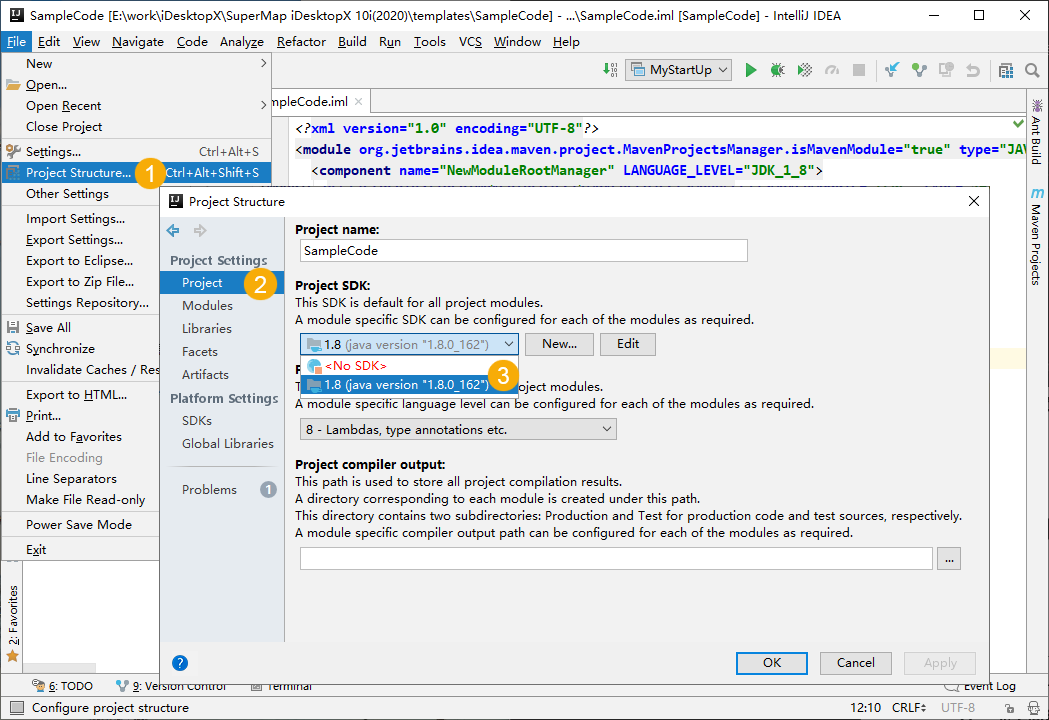Expand the project language level dropdown
This screenshot has width=1049, height=720.
click(458, 429)
